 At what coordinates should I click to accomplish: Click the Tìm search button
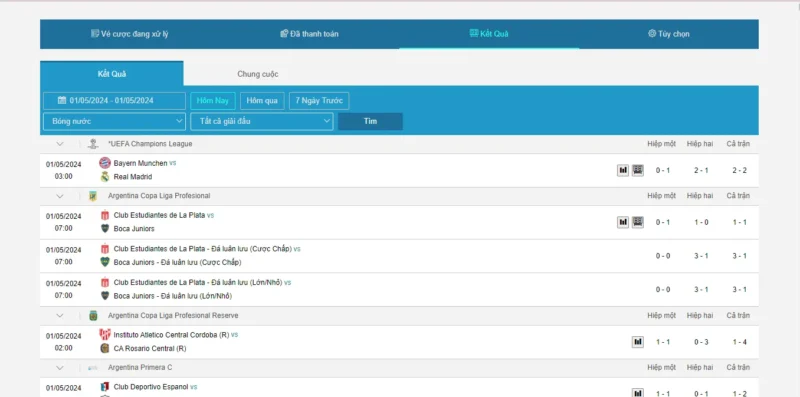[x=370, y=121]
